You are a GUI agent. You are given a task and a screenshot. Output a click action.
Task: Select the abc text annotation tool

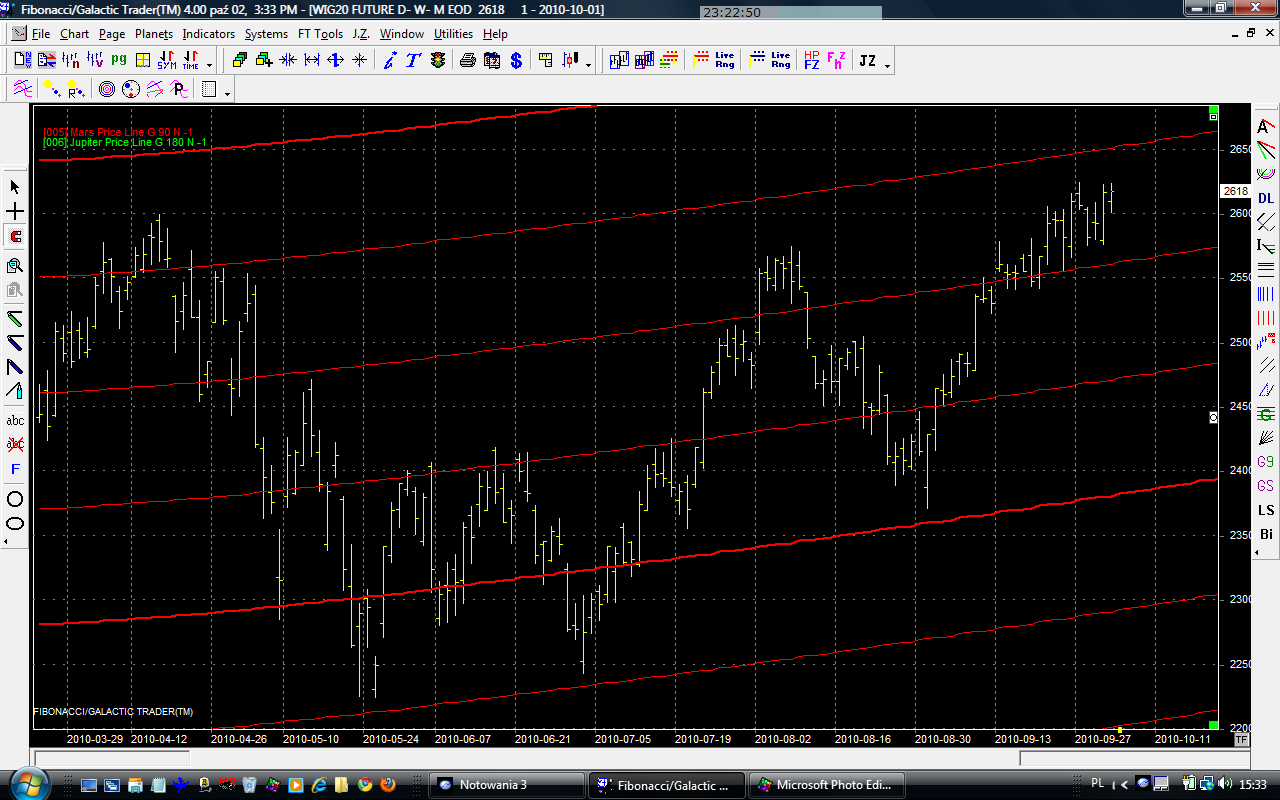[15, 420]
